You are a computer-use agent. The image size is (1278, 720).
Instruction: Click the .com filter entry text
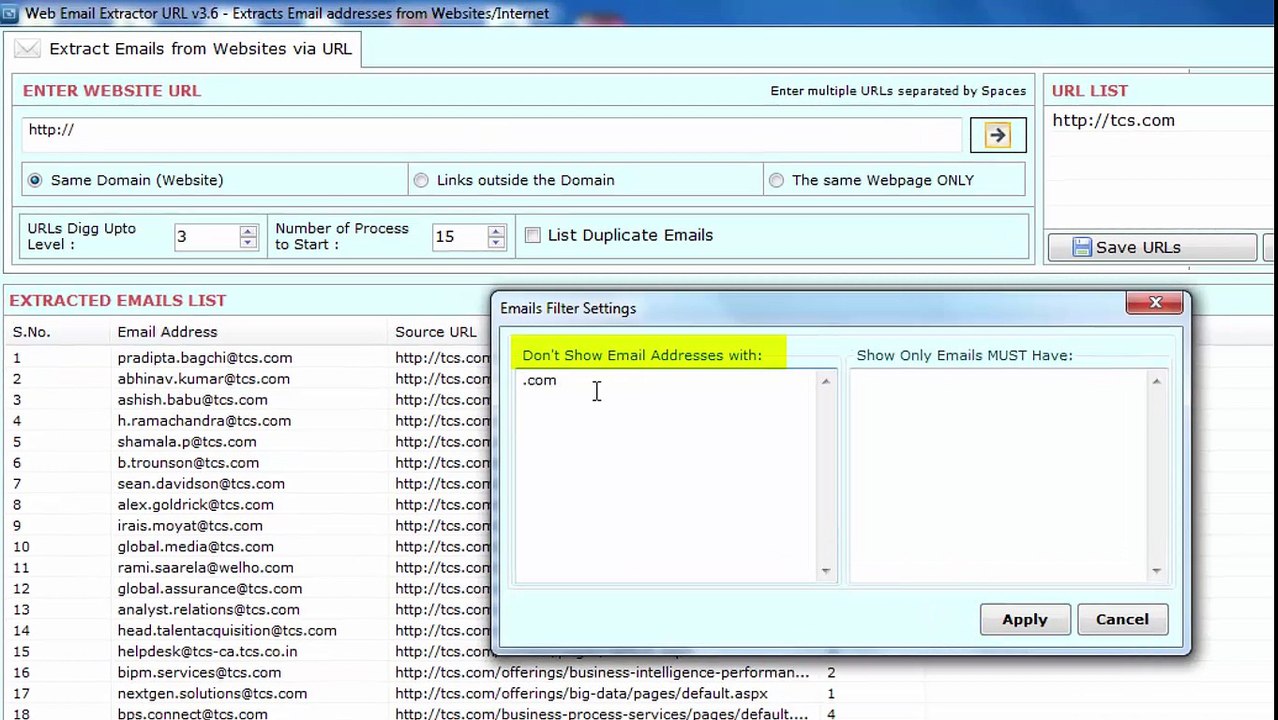click(539, 380)
